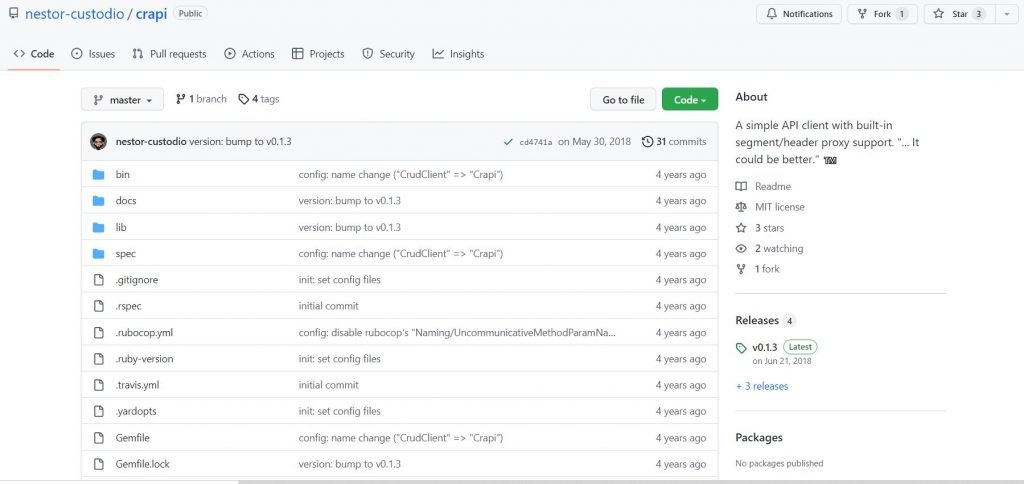Click the Issues tab circle icon
Screen dimensions: 1024x484
tap(77, 54)
